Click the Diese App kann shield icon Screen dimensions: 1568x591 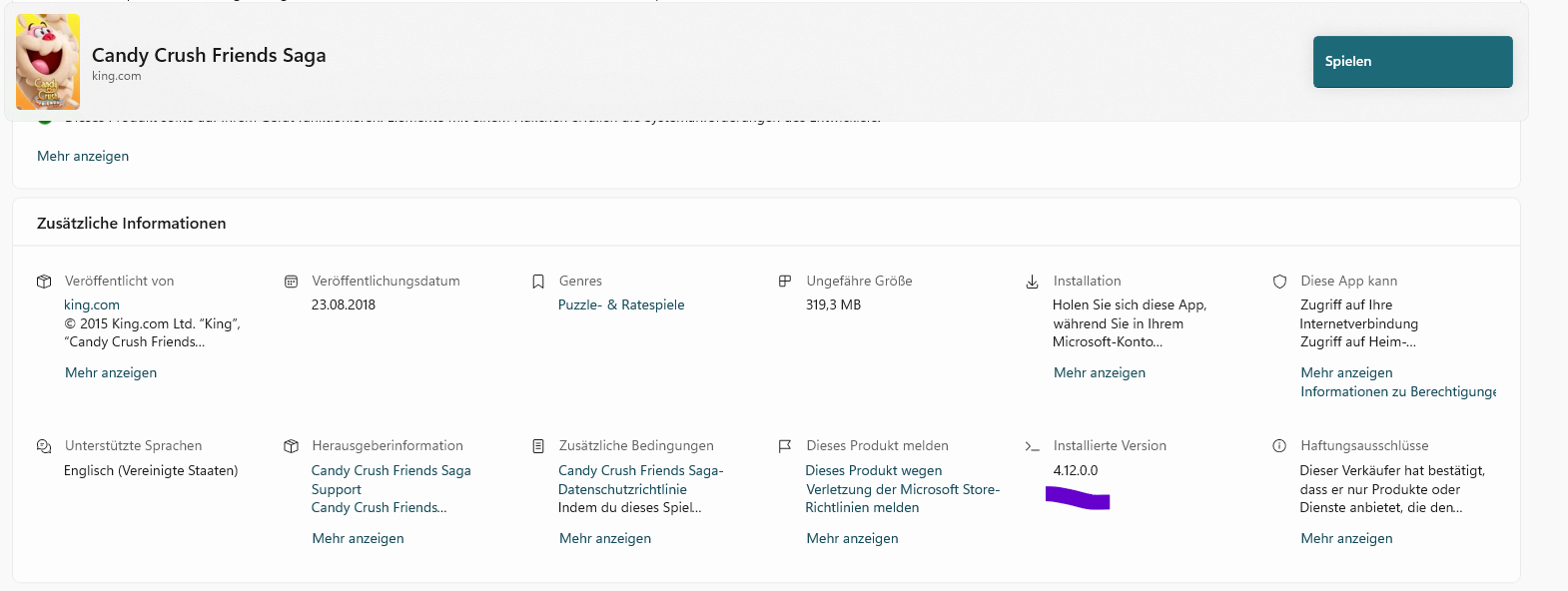(x=1279, y=282)
